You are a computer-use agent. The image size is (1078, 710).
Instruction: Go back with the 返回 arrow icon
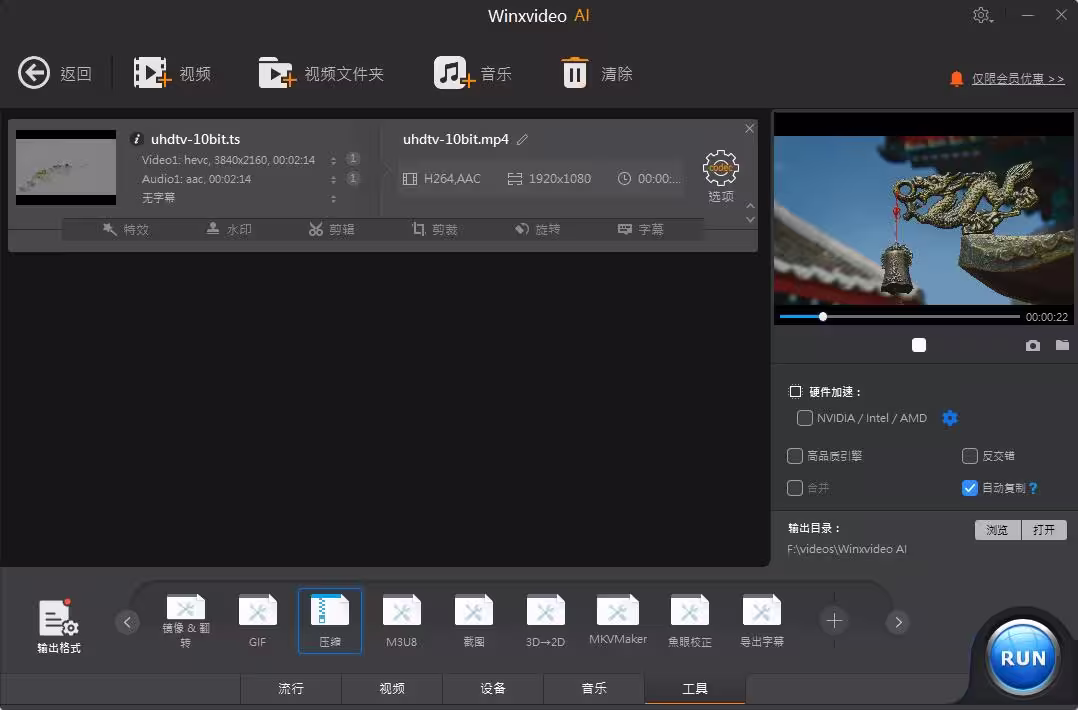tap(34, 73)
